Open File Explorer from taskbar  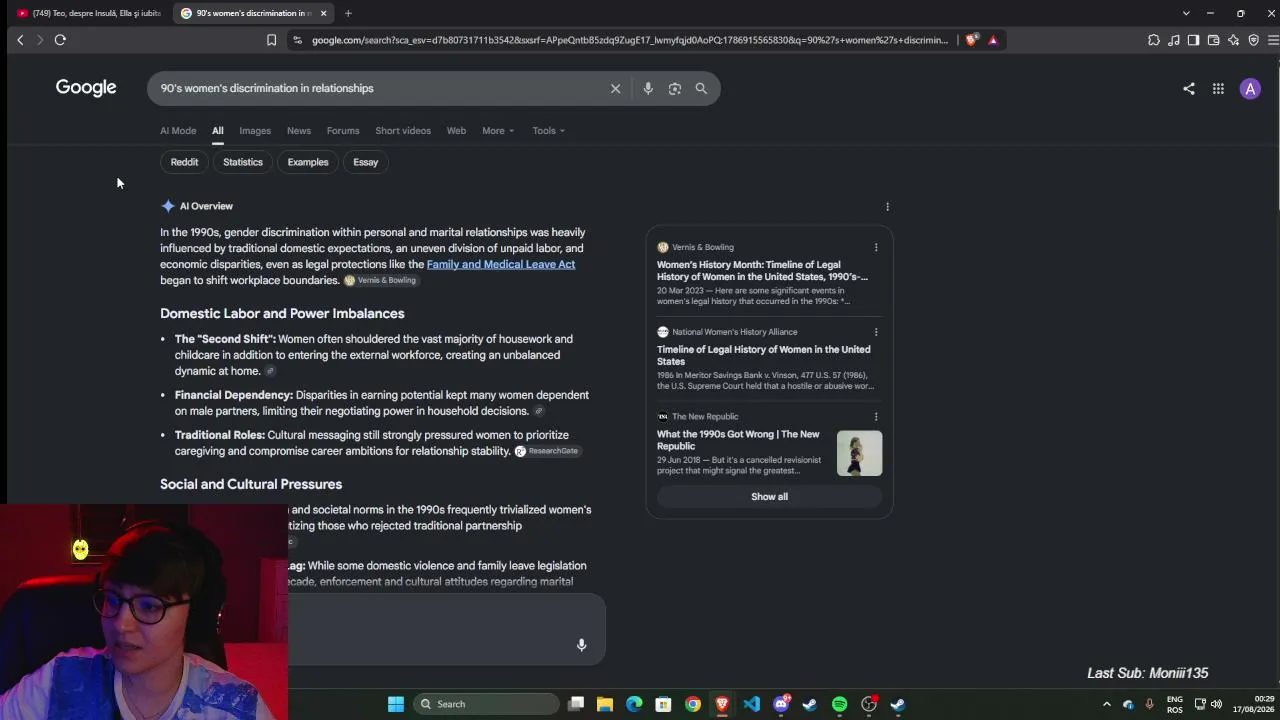tap(605, 704)
